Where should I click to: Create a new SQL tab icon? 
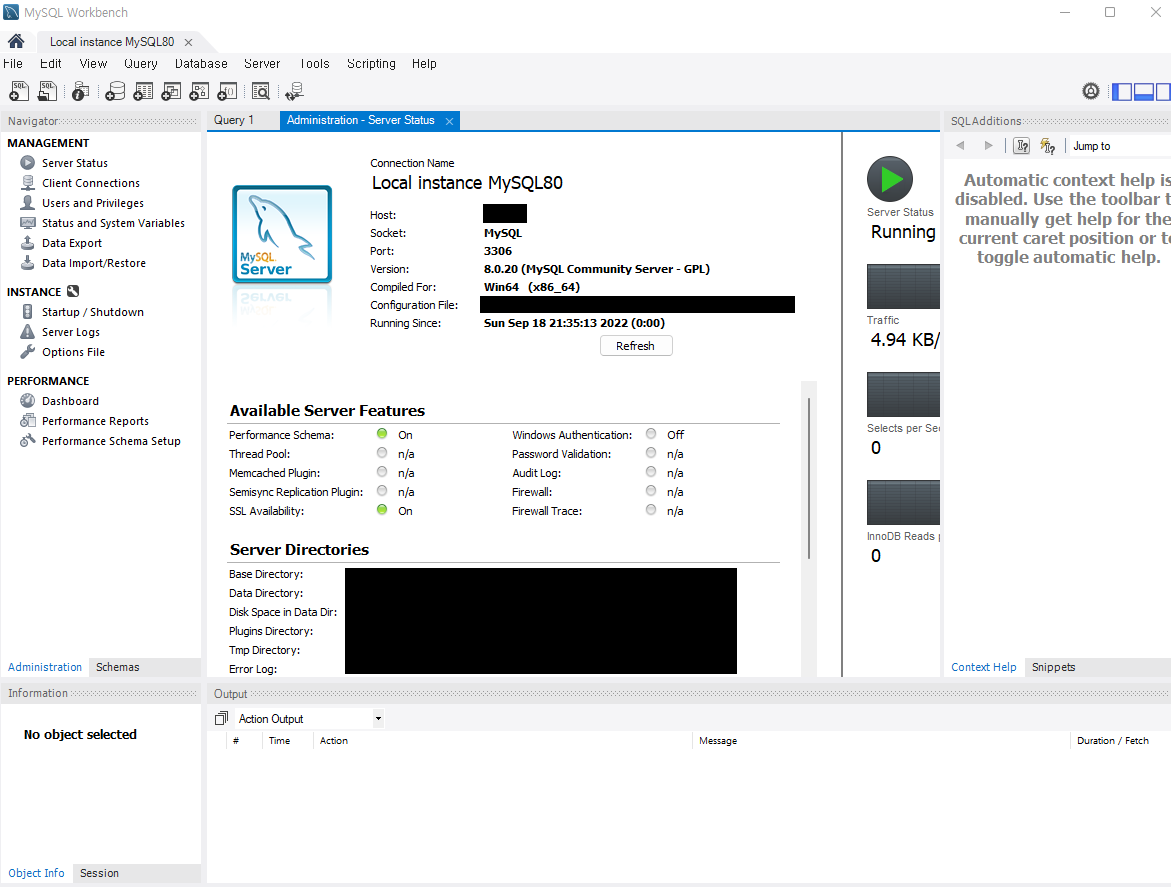(x=19, y=91)
